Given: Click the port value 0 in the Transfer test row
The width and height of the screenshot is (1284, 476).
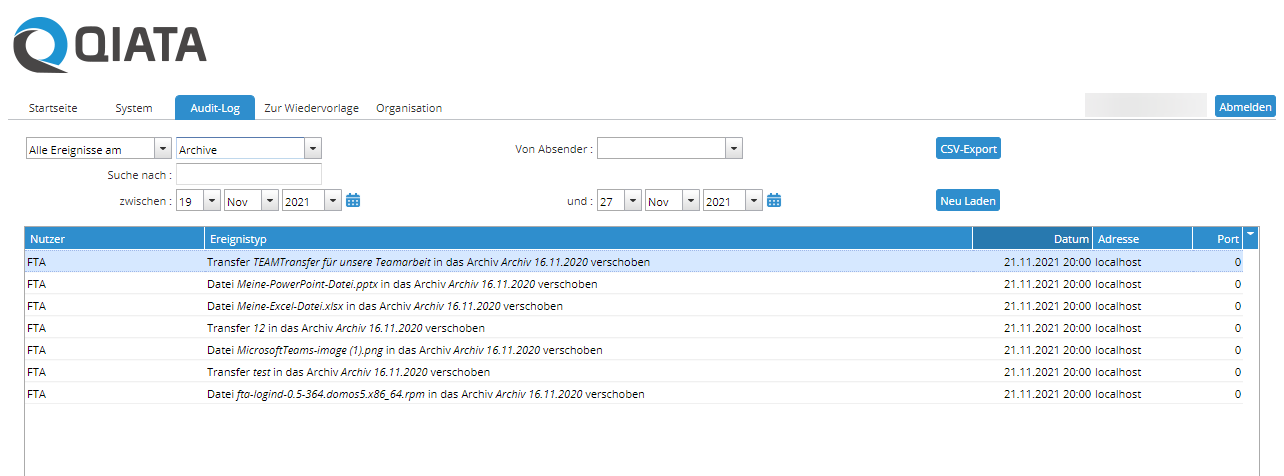Looking at the screenshot, I should coord(1237,372).
